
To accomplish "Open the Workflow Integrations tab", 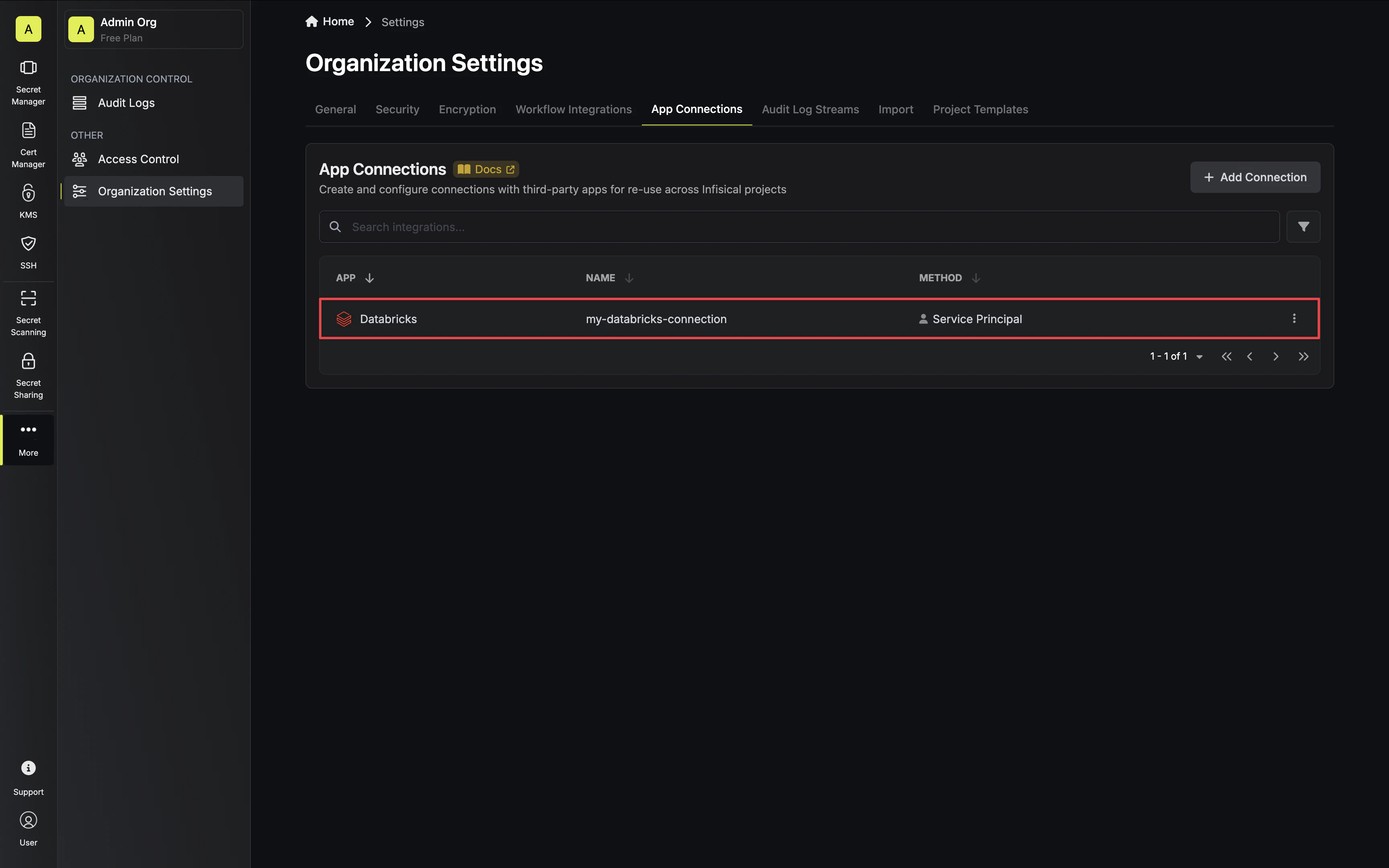I will (x=574, y=109).
